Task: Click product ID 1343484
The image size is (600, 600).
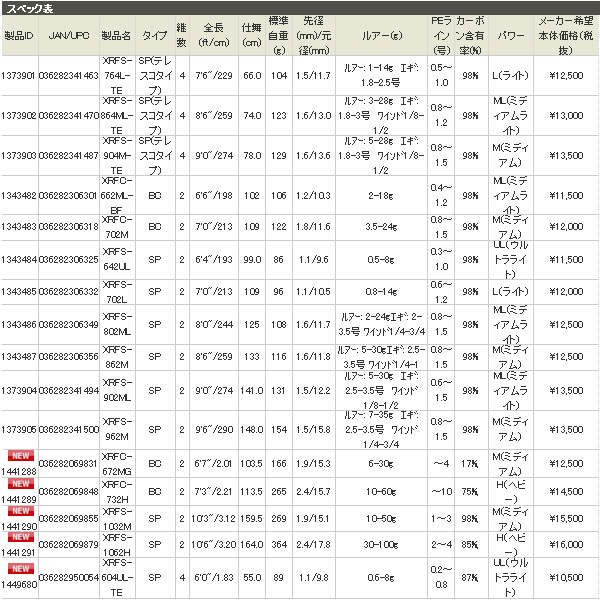Action: (19, 260)
